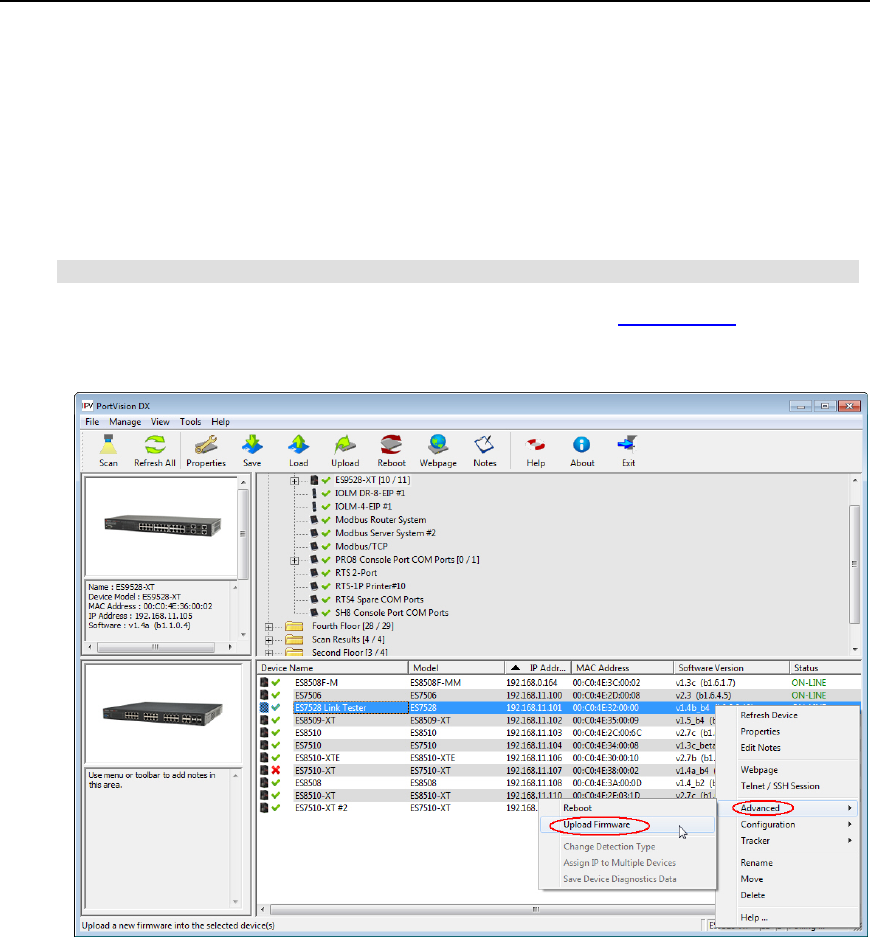Click the ES7528 Link Tester device name
Screen dimensions: 870x937
coord(330,708)
